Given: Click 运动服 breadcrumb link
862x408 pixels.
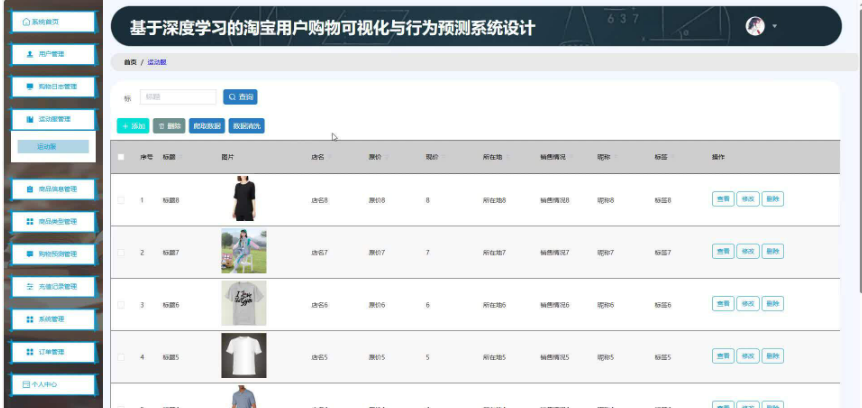Looking at the screenshot, I should click(157, 63).
